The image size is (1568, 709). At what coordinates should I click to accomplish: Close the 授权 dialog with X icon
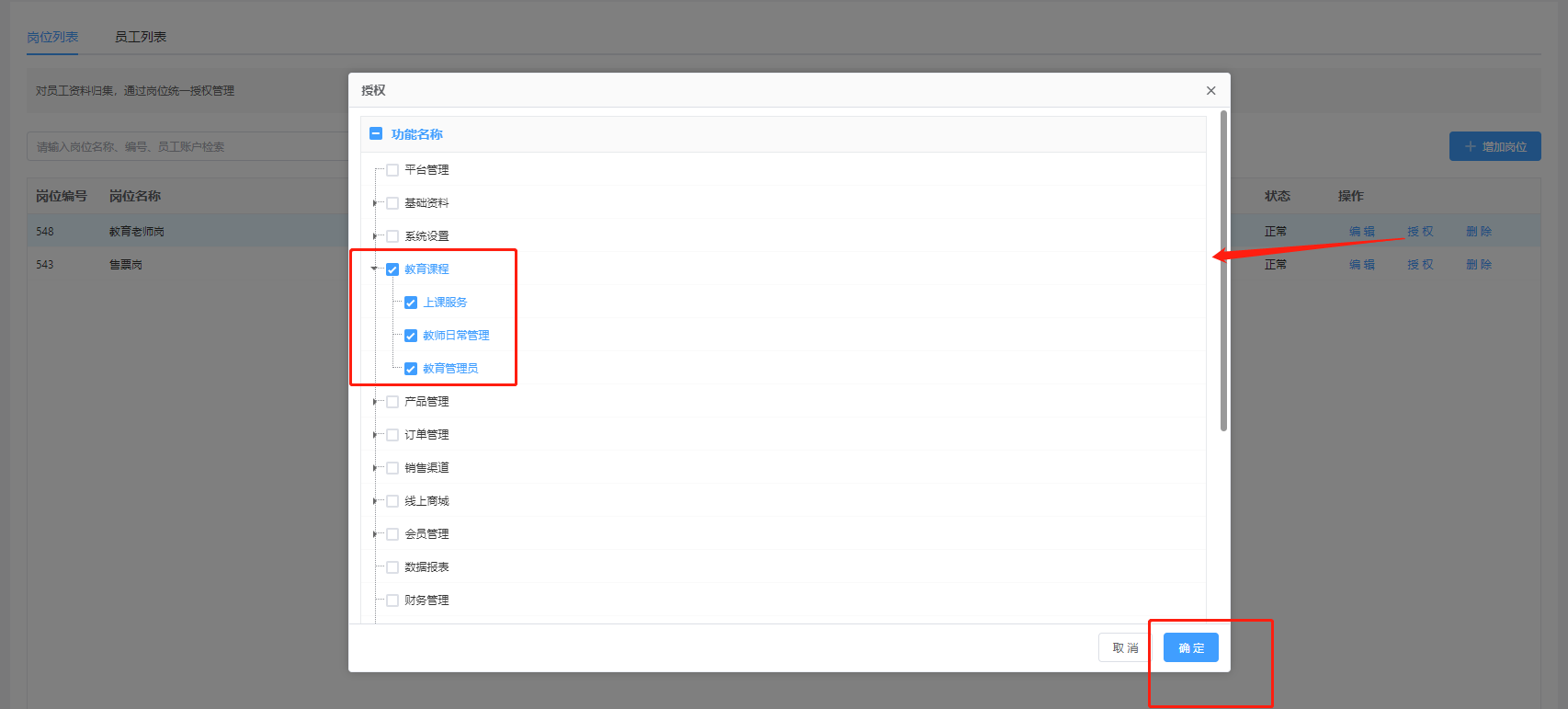pyautogui.click(x=1210, y=90)
